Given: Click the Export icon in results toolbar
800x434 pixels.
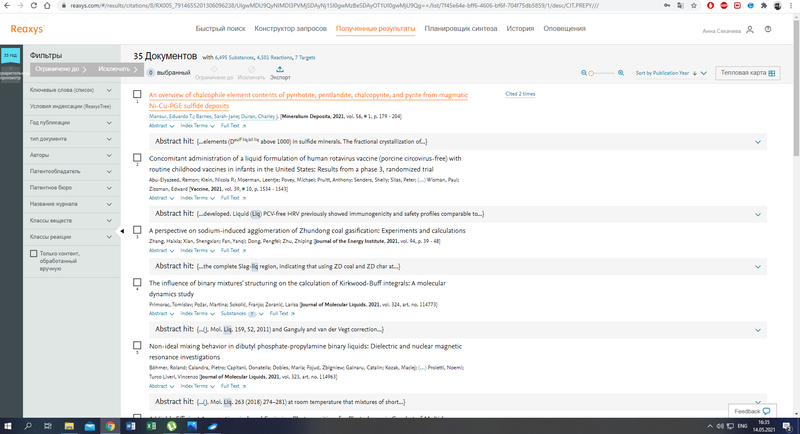Looking at the screenshot, I should (279, 69).
